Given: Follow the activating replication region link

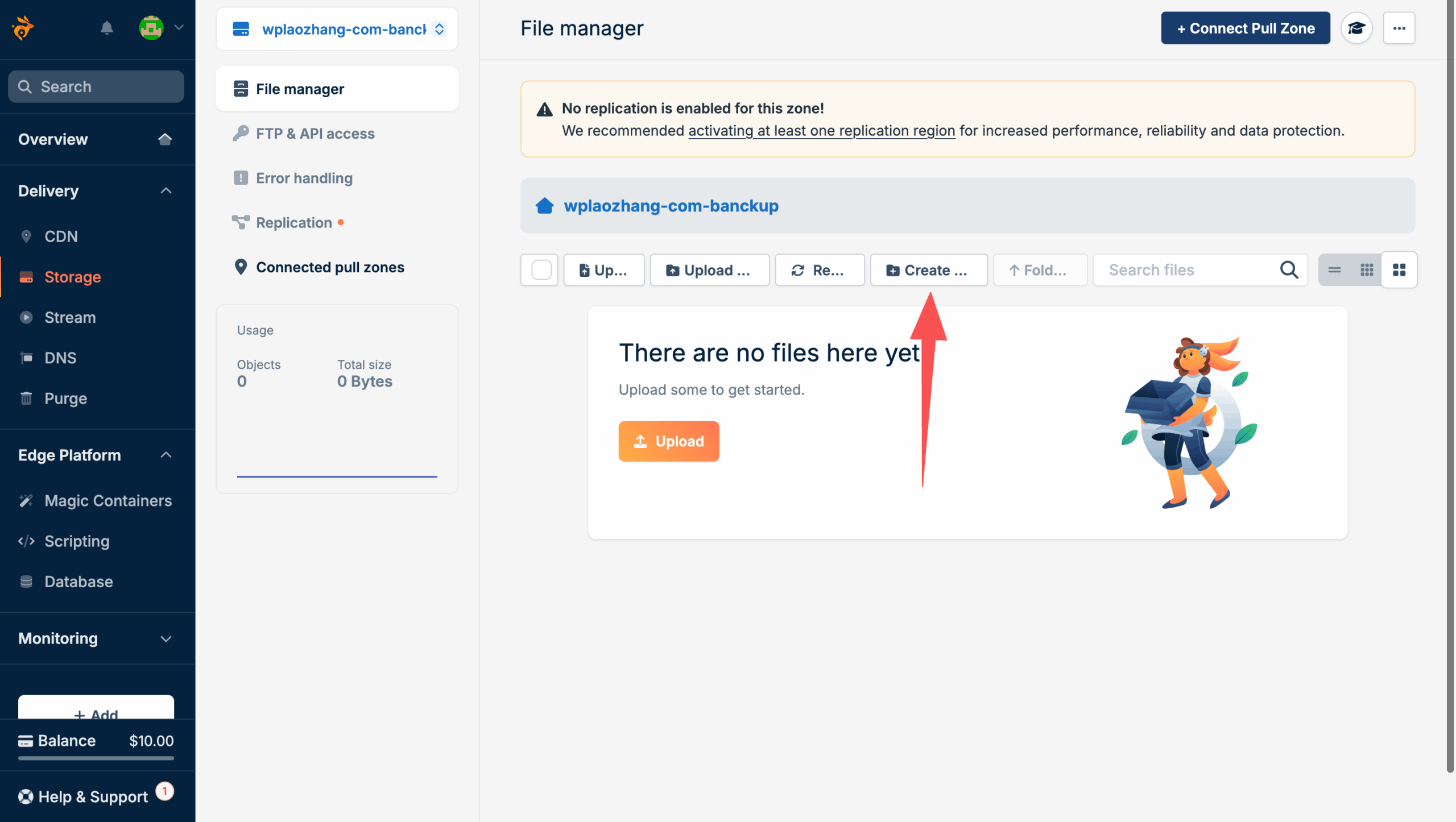Looking at the screenshot, I should [821, 131].
